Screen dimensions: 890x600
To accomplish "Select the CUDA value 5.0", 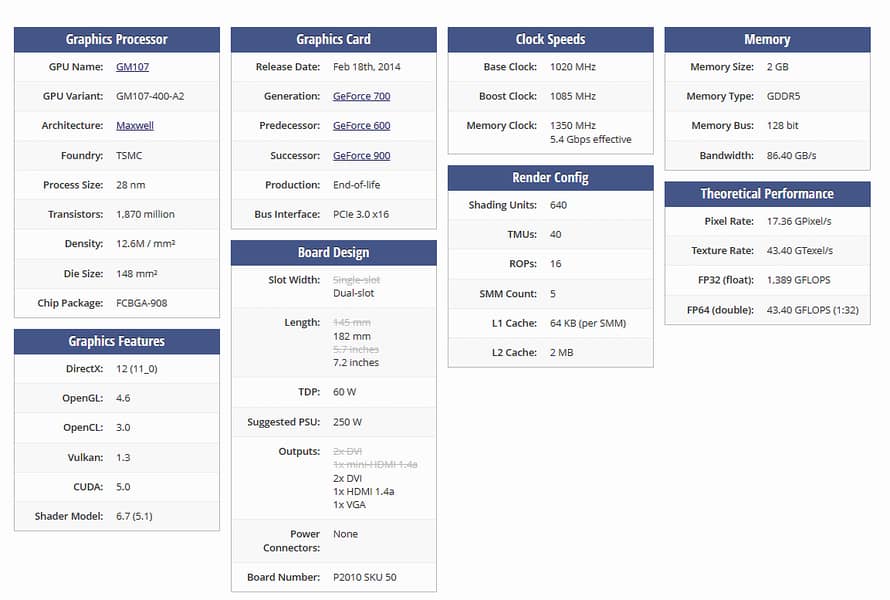I will point(123,486).
